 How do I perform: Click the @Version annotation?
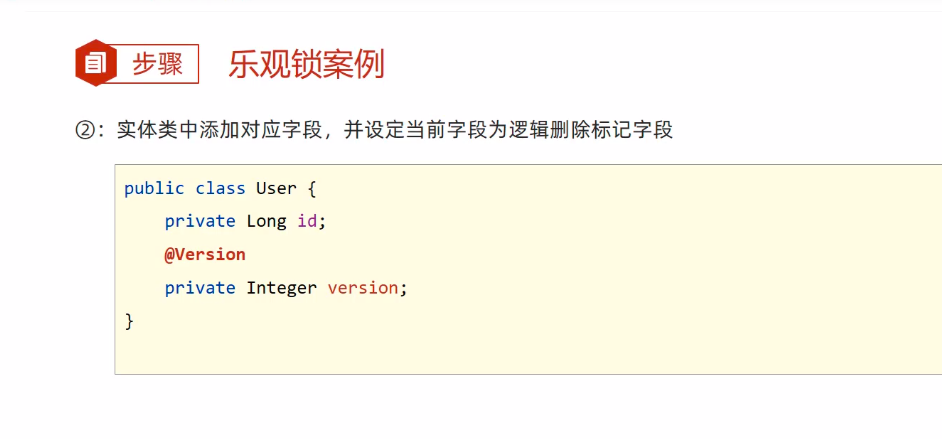pyautogui.click(x=205, y=254)
